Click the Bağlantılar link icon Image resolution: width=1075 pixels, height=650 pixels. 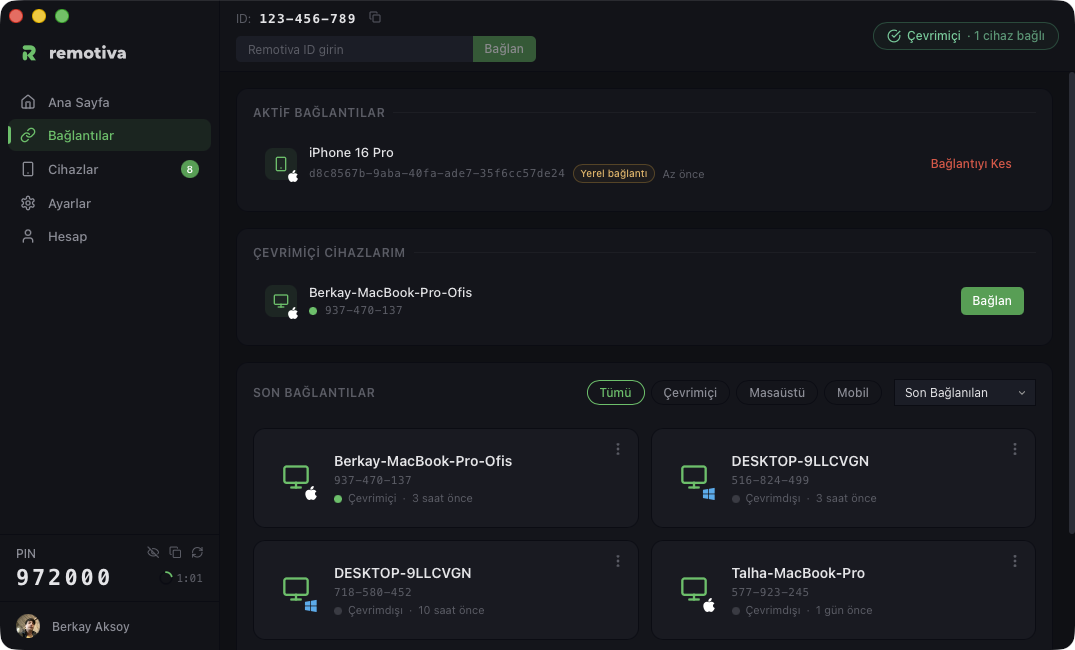click(x=28, y=135)
